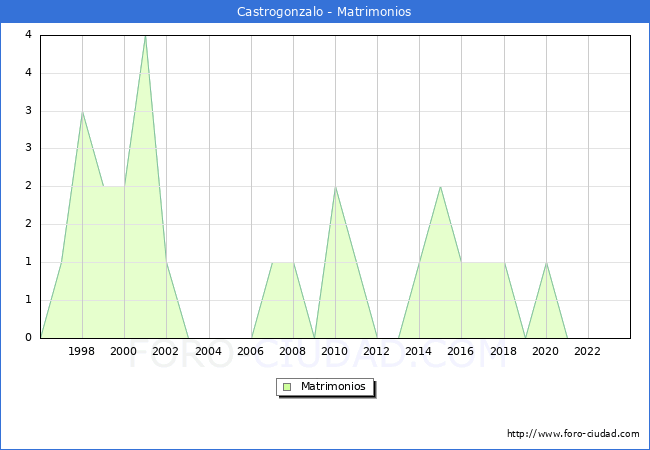The height and width of the screenshot is (450, 650).
Task: Click the Matrimonios legend label text
Action: click(x=334, y=387)
